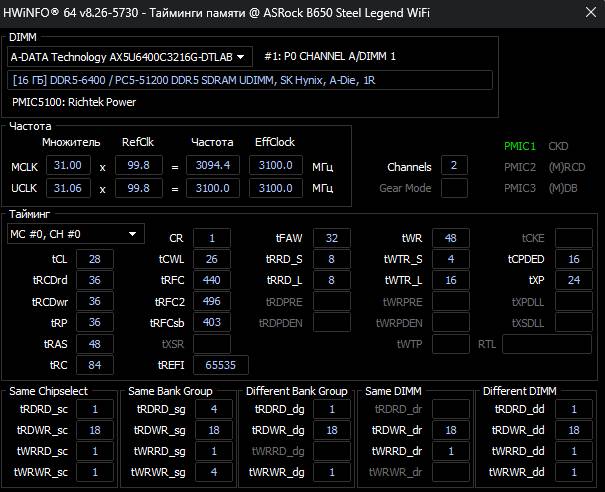Select the Channels value box
The height and width of the screenshot is (492, 605).
coord(454,166)
